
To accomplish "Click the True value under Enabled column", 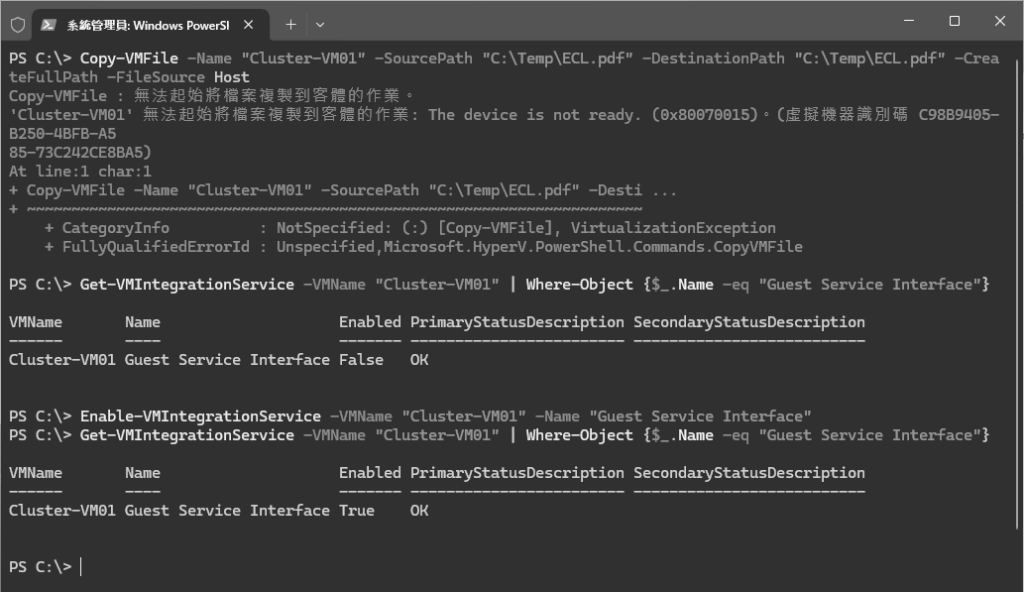I will coord(357,510).
